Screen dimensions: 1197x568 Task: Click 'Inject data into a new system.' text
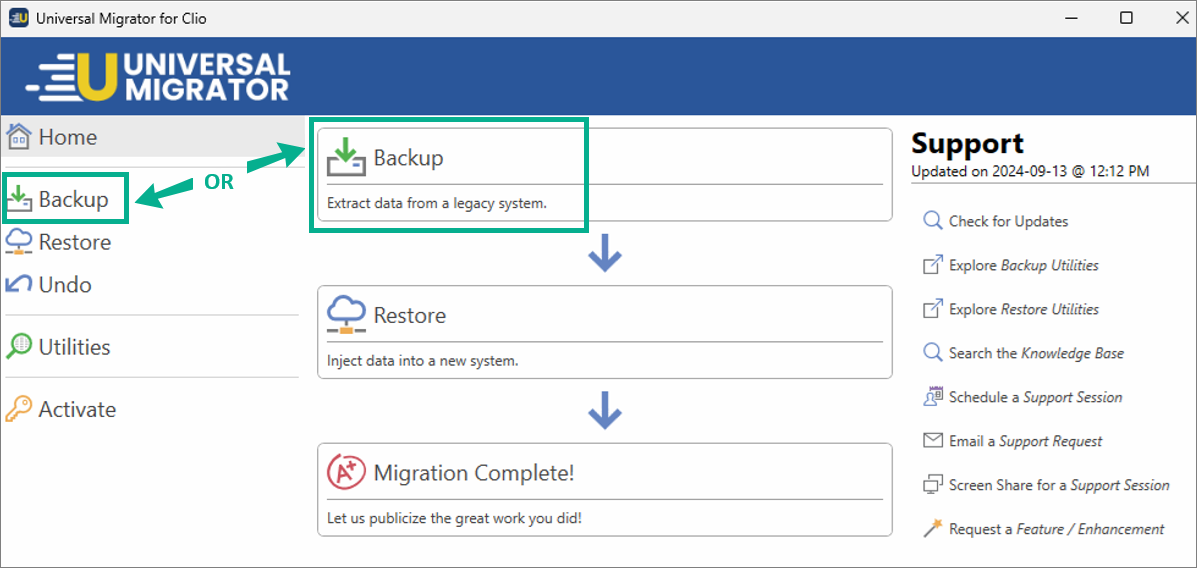click(x=422, y=361)
